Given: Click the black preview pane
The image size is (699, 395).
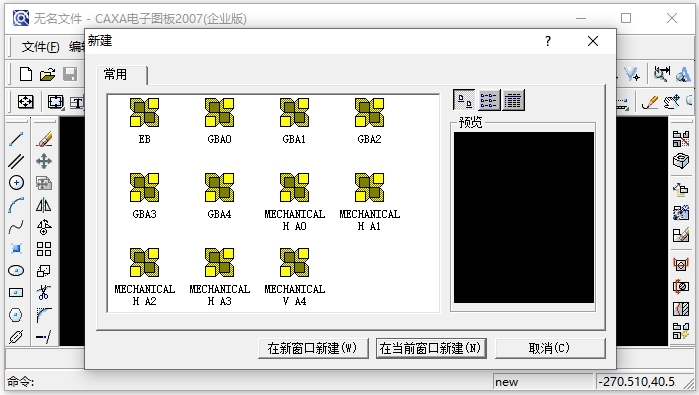Looking at the screenshot, I should pyautogui.click(x=524, y=218).
